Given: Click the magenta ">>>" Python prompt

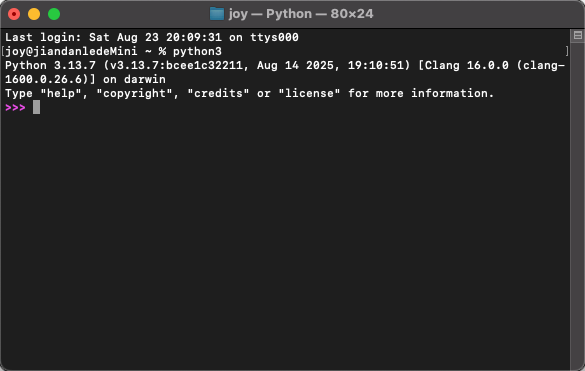Looking at the screenshot, I should pyautogui.click(x=15, y=107).
